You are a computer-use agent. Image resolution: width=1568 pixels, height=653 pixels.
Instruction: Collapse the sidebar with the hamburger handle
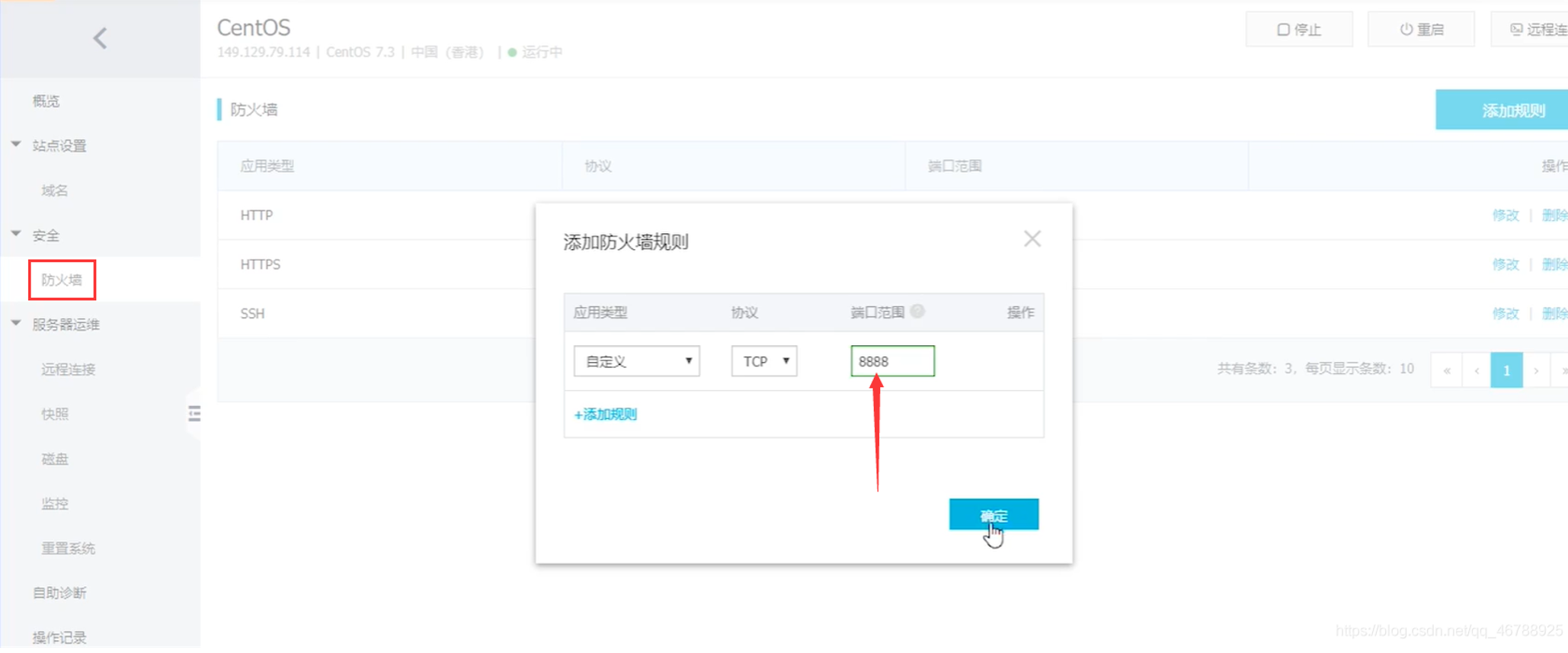tap(194, 414)
